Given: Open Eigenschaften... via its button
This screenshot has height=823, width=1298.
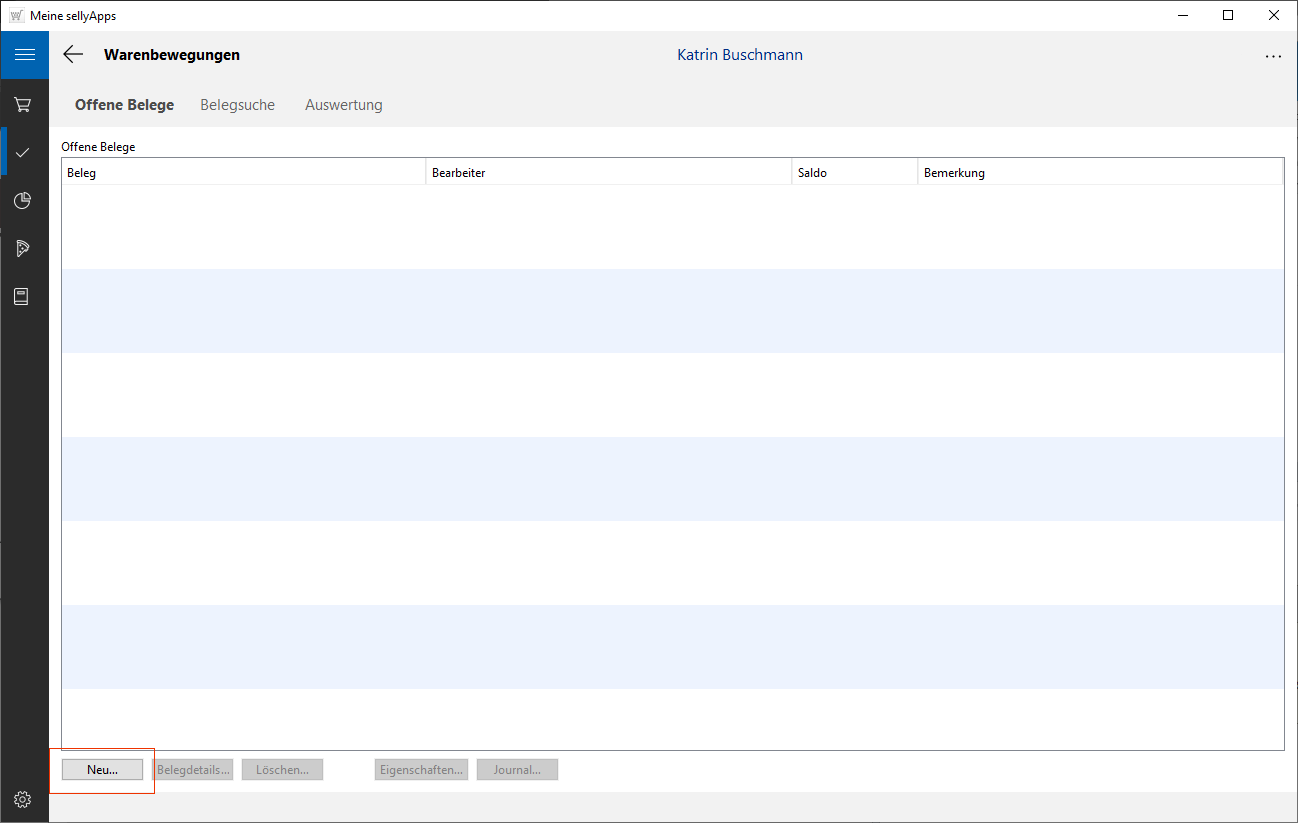Looking at the screenshot, I should [x=421, y=770].
